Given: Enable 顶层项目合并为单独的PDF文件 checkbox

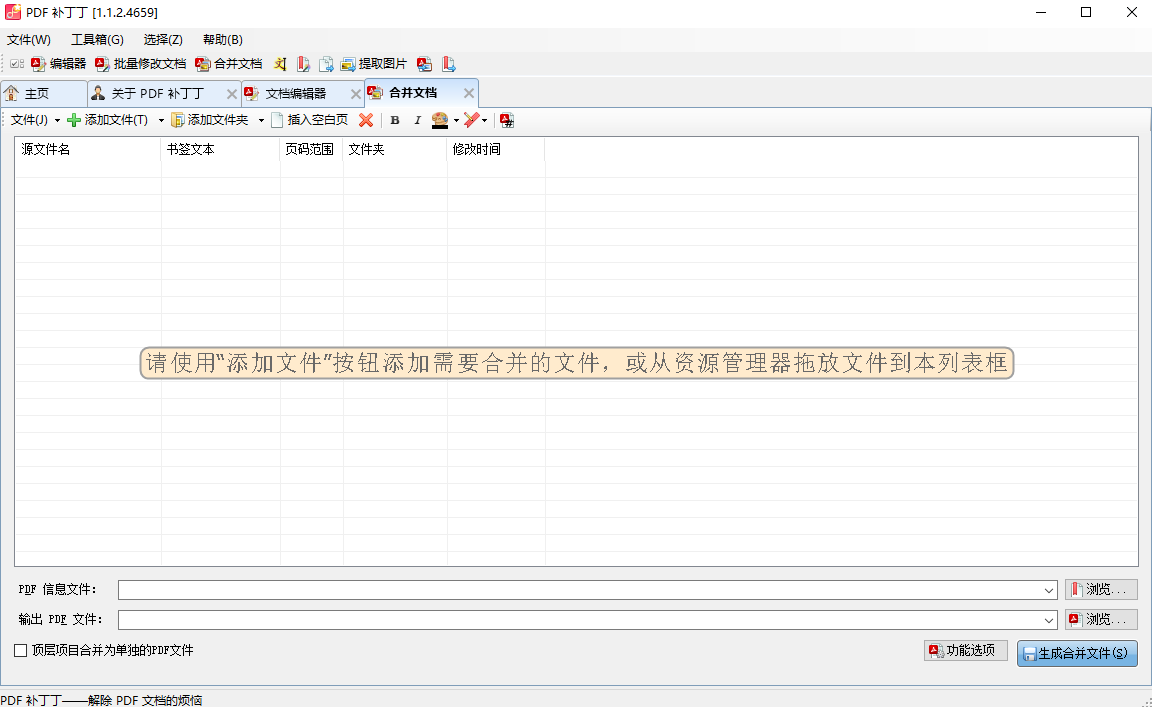Looking at the screenshot, I should click(21, 650).
